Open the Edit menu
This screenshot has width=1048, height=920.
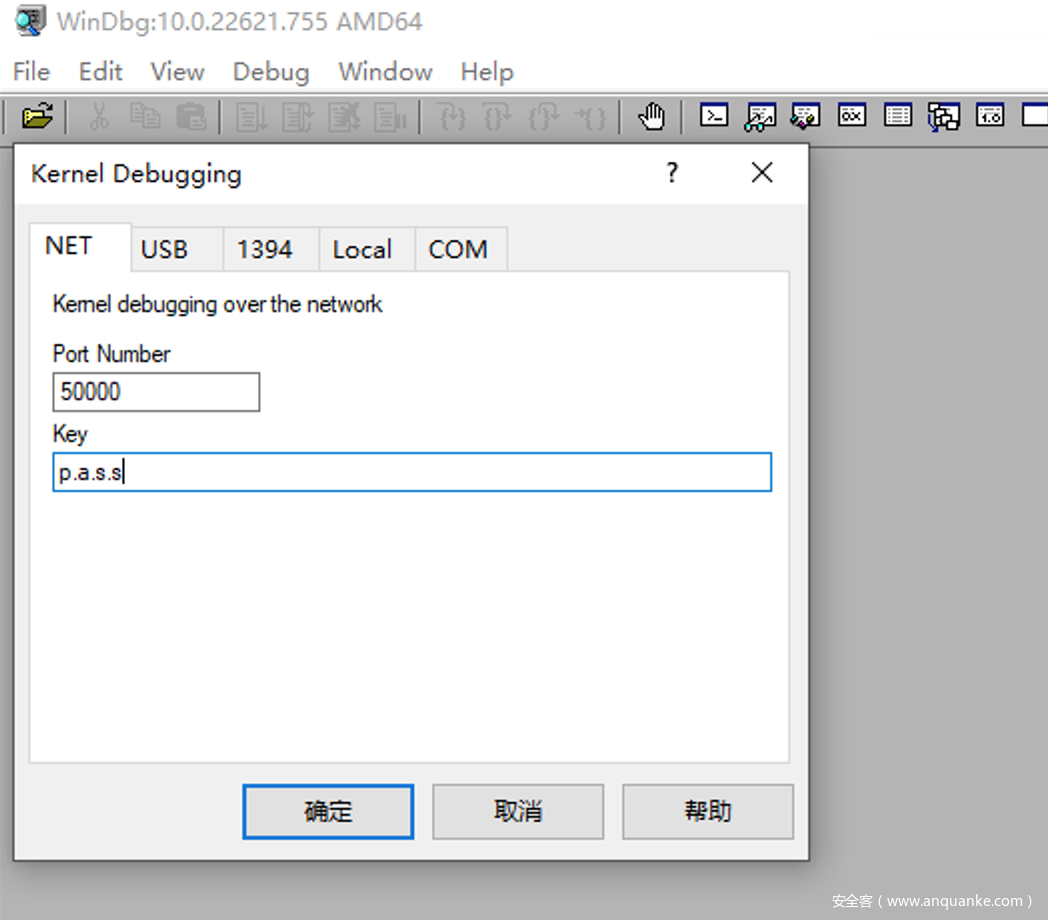100,72
